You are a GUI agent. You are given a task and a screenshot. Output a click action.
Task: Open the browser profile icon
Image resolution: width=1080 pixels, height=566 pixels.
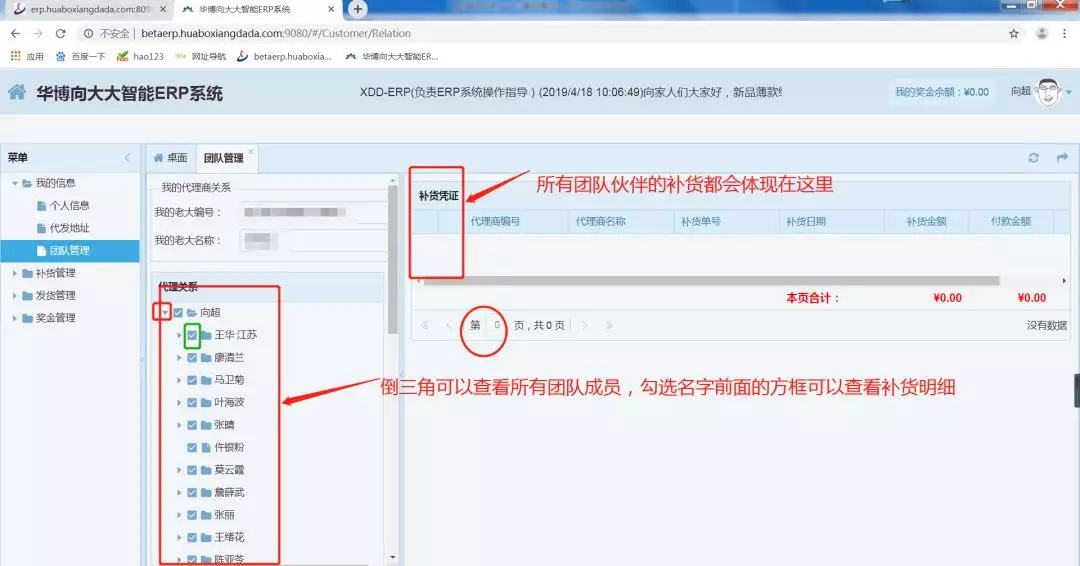(1041, 33)
